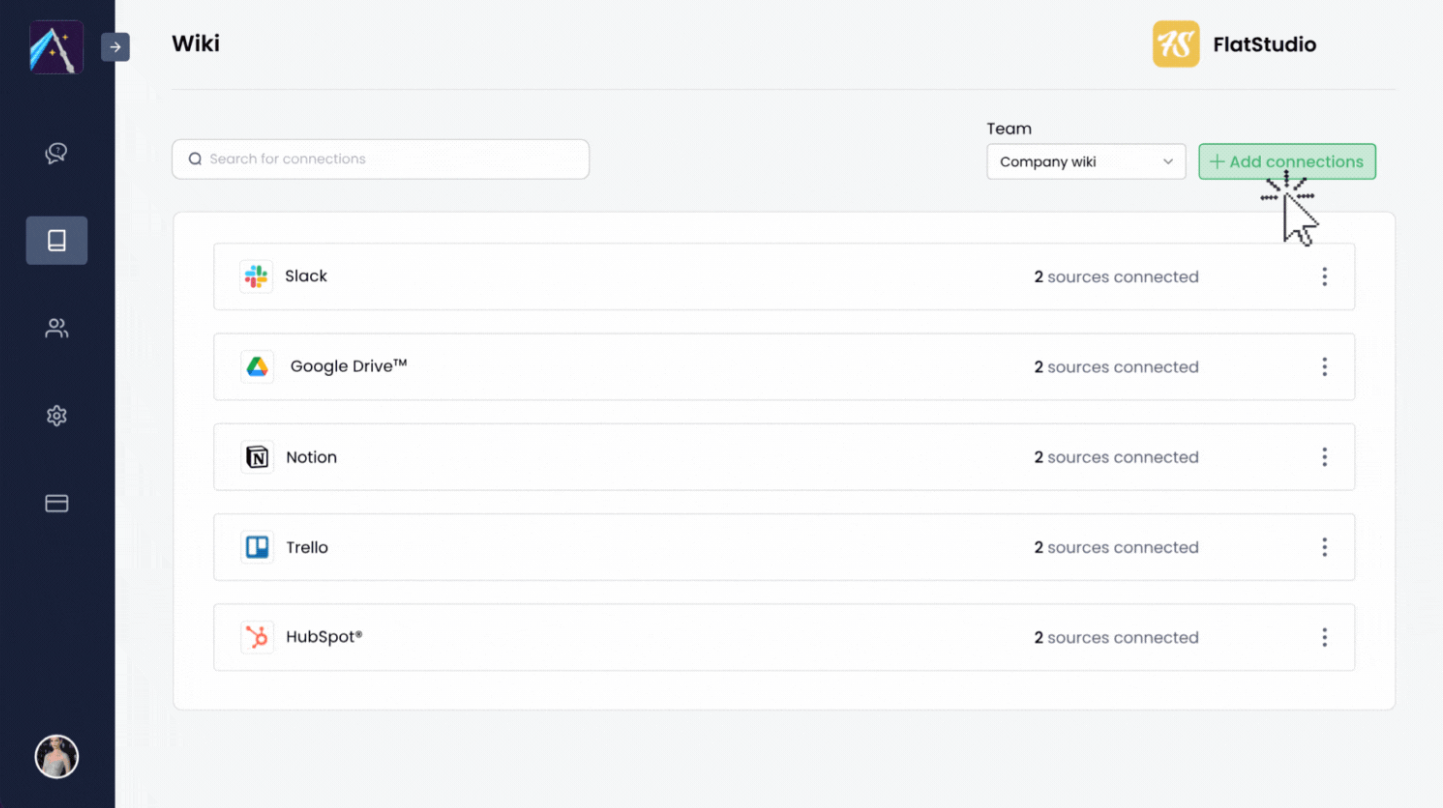Click the Slack connection name
Screen dimensions: 1443x808
pos(306,276)
